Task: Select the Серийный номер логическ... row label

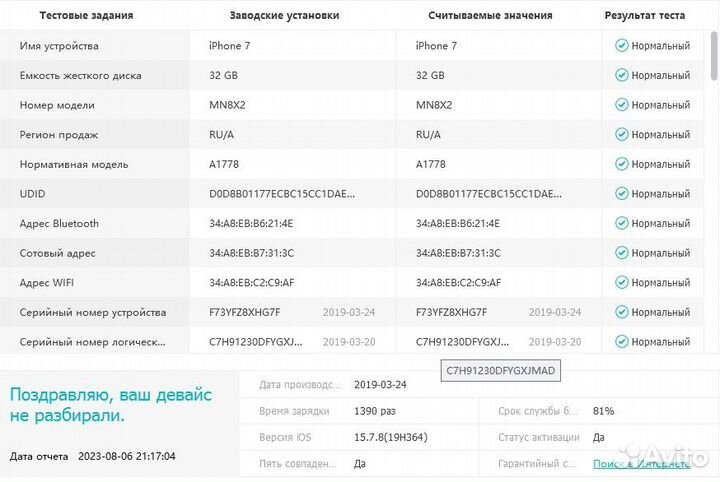Action: 92,342
